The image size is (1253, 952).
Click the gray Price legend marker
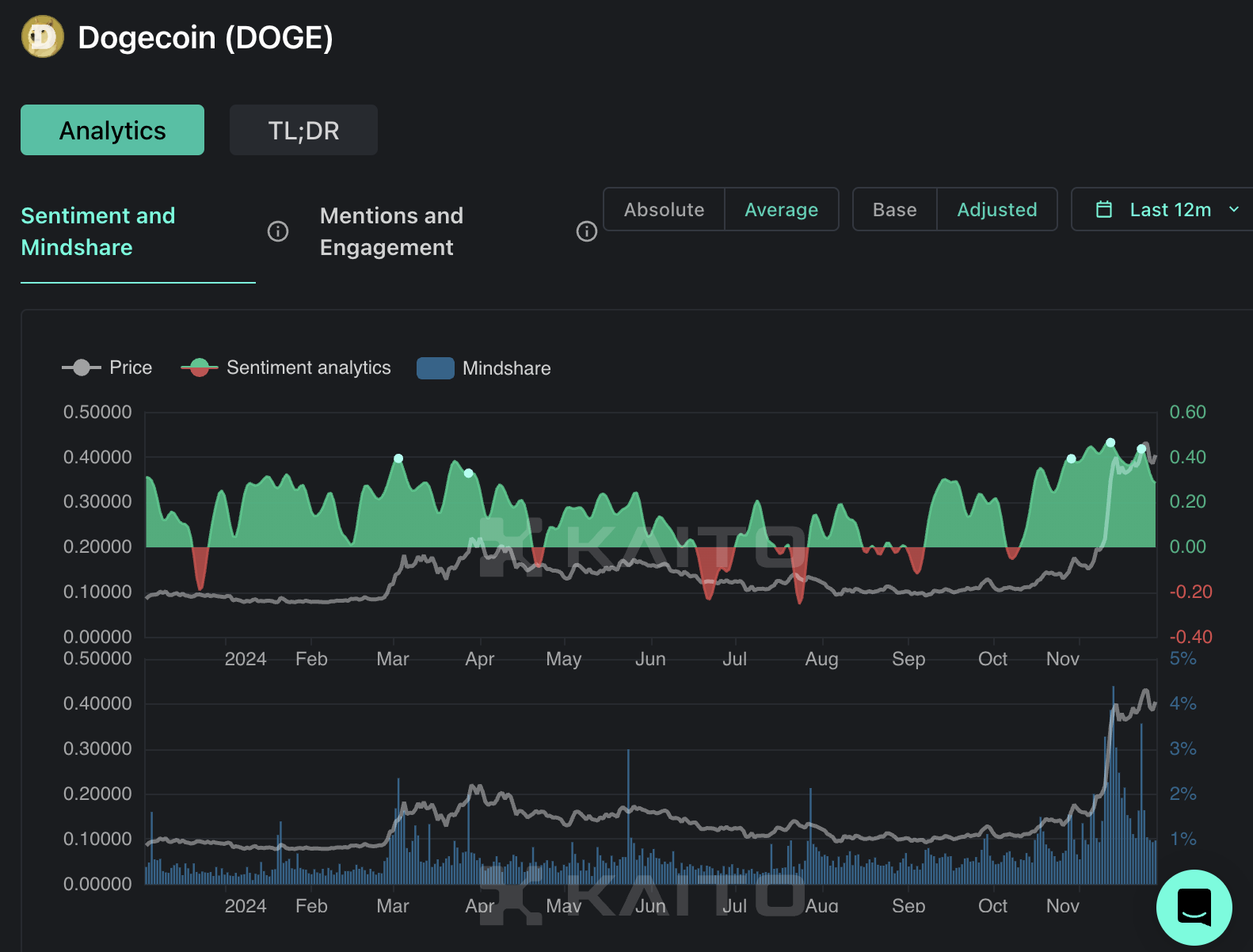(x=82, y=367)
